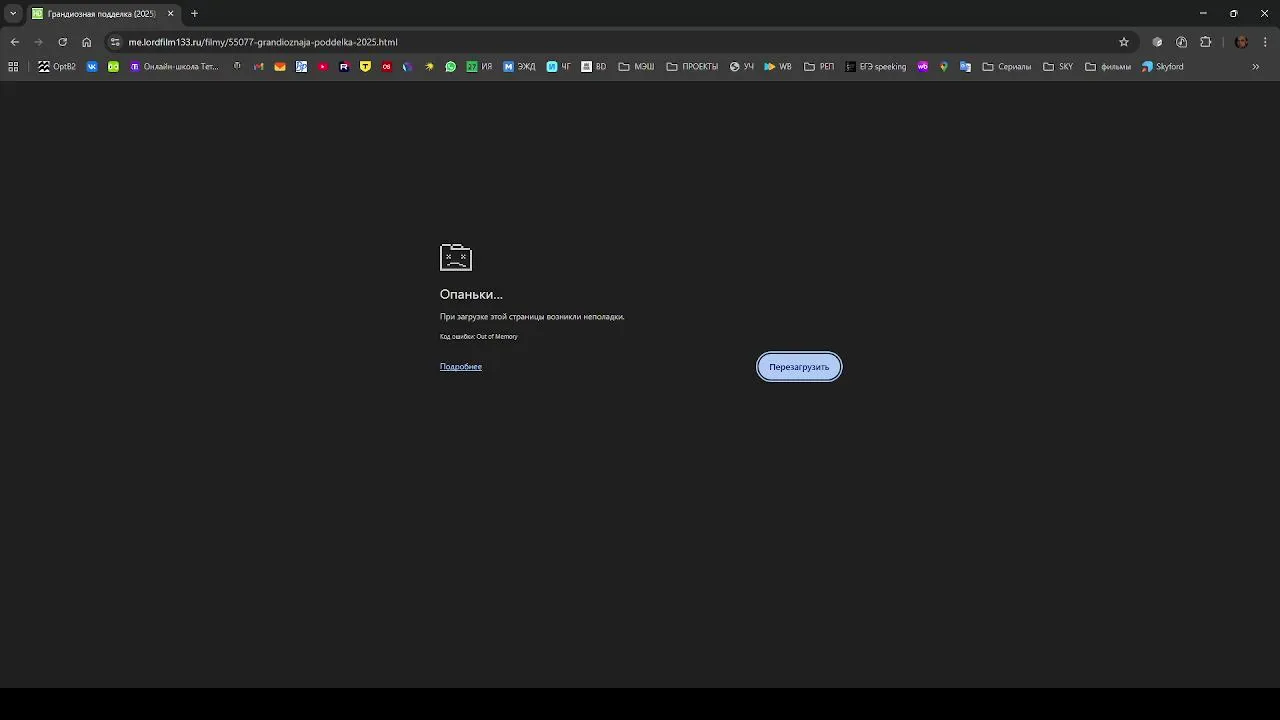Open the purple wb bookmark icon

point(922,67)
